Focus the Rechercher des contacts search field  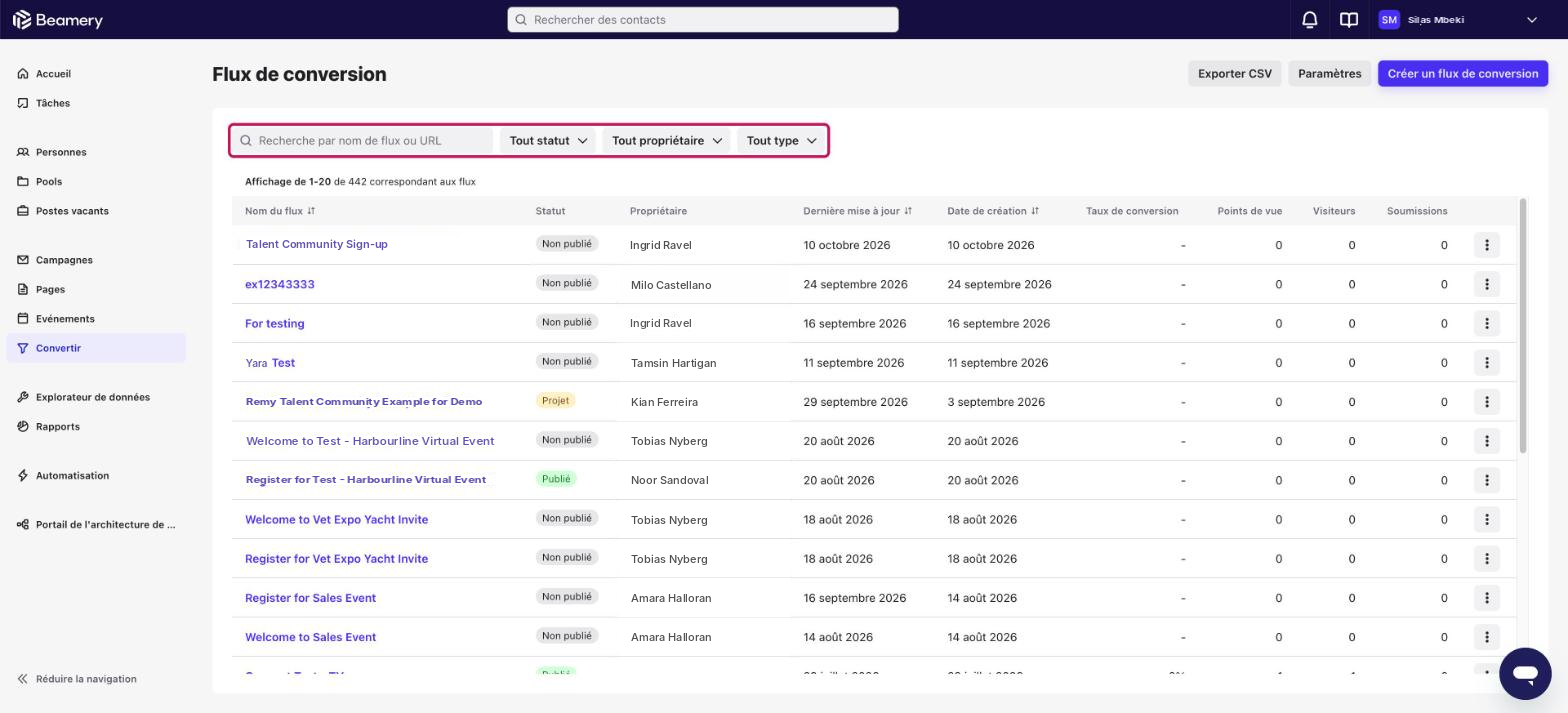[702, 20]
